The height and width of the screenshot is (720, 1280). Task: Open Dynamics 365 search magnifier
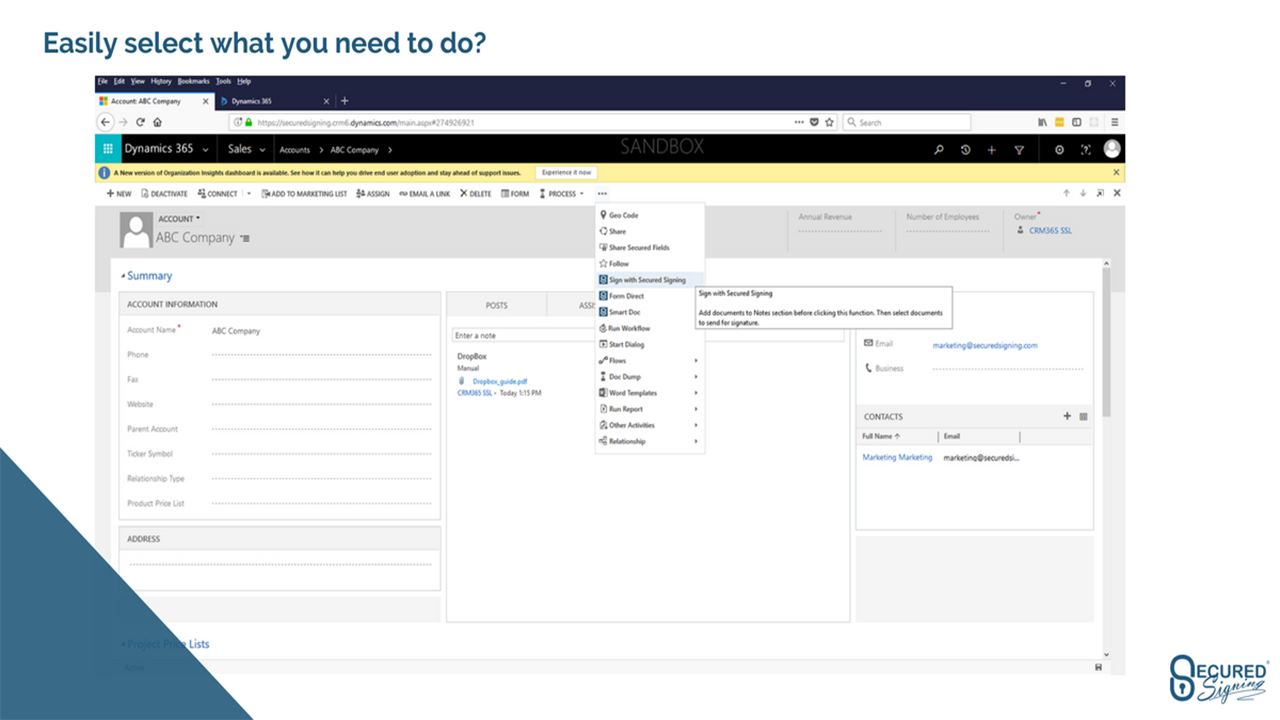(939, 149)
